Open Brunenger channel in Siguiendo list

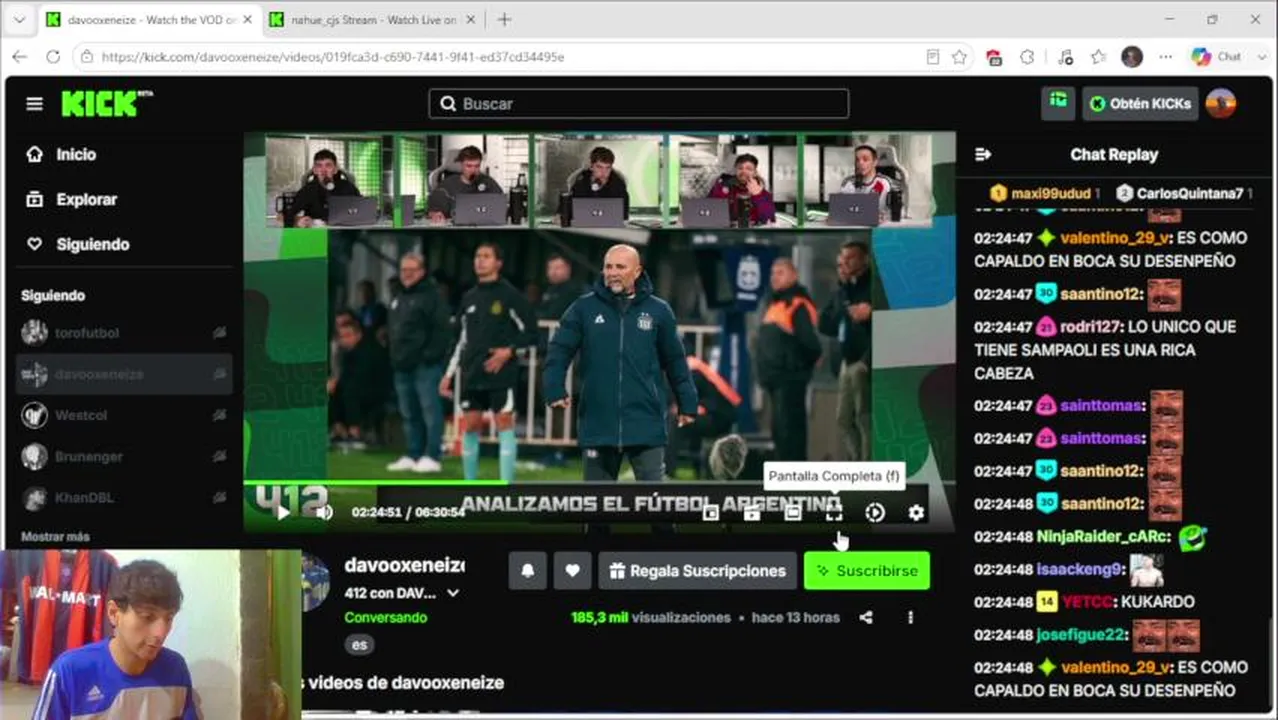[x=124, y=456]
